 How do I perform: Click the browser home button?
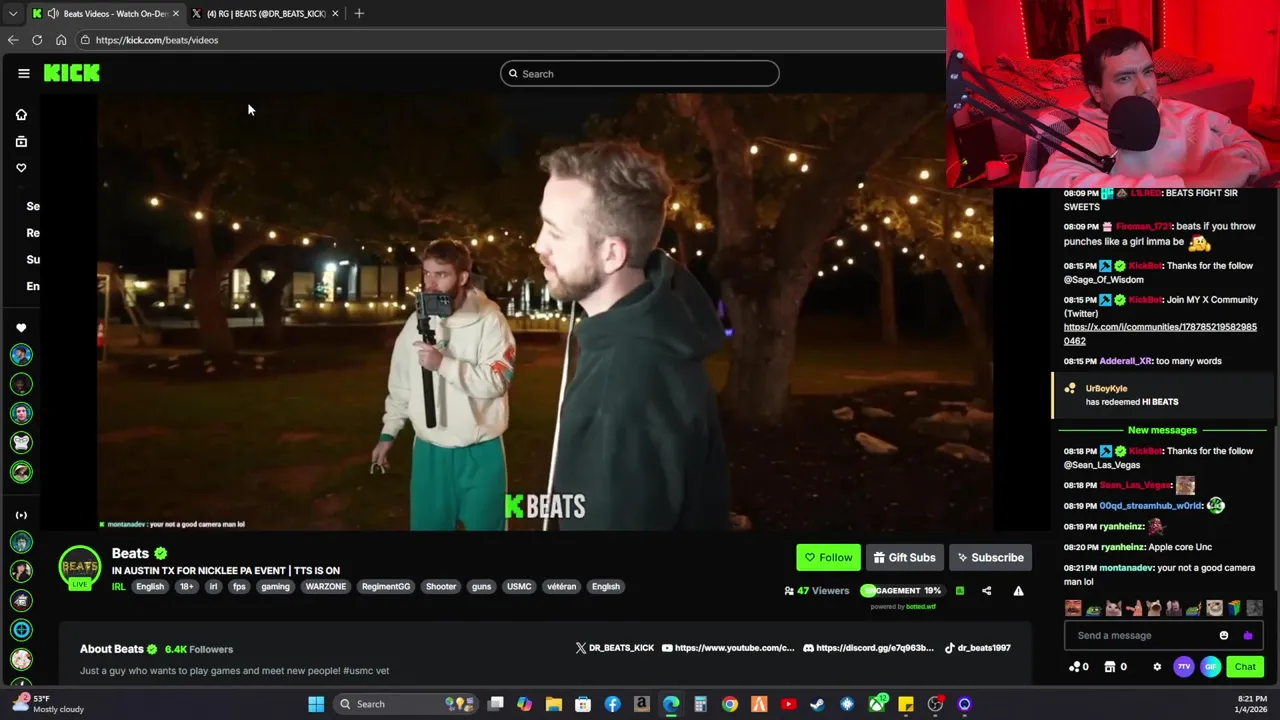pos(61,40)
